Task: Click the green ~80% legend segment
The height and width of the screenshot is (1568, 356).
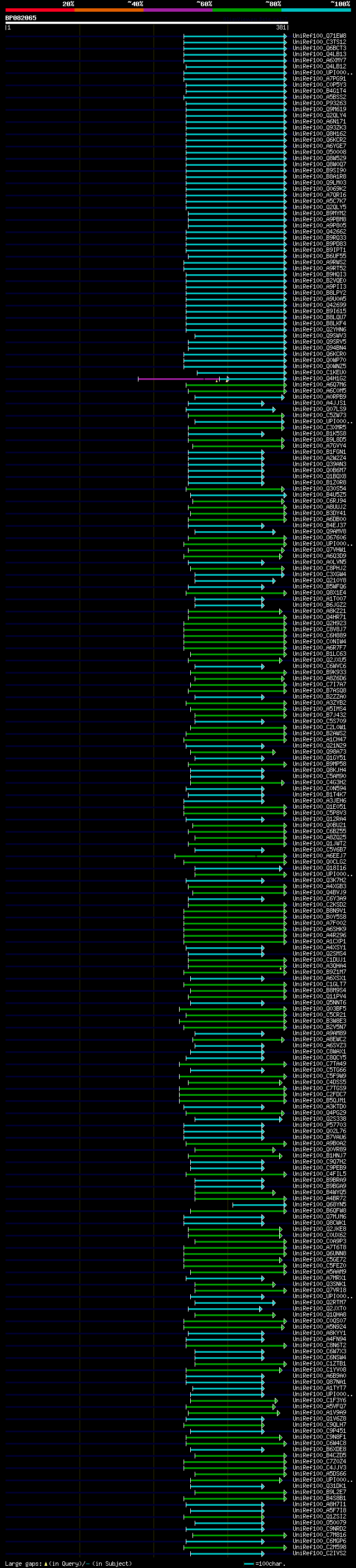Action: [x=247, y=10]
